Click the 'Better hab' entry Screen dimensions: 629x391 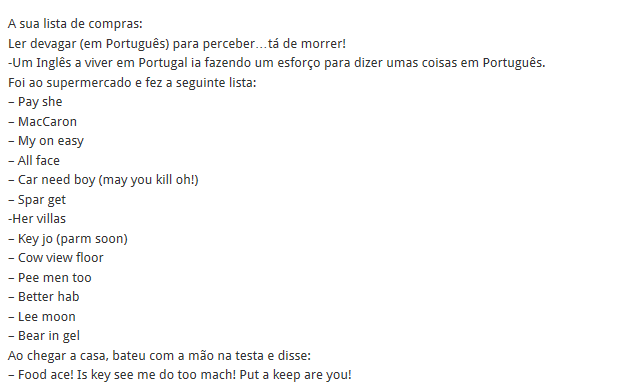point(44,297)
